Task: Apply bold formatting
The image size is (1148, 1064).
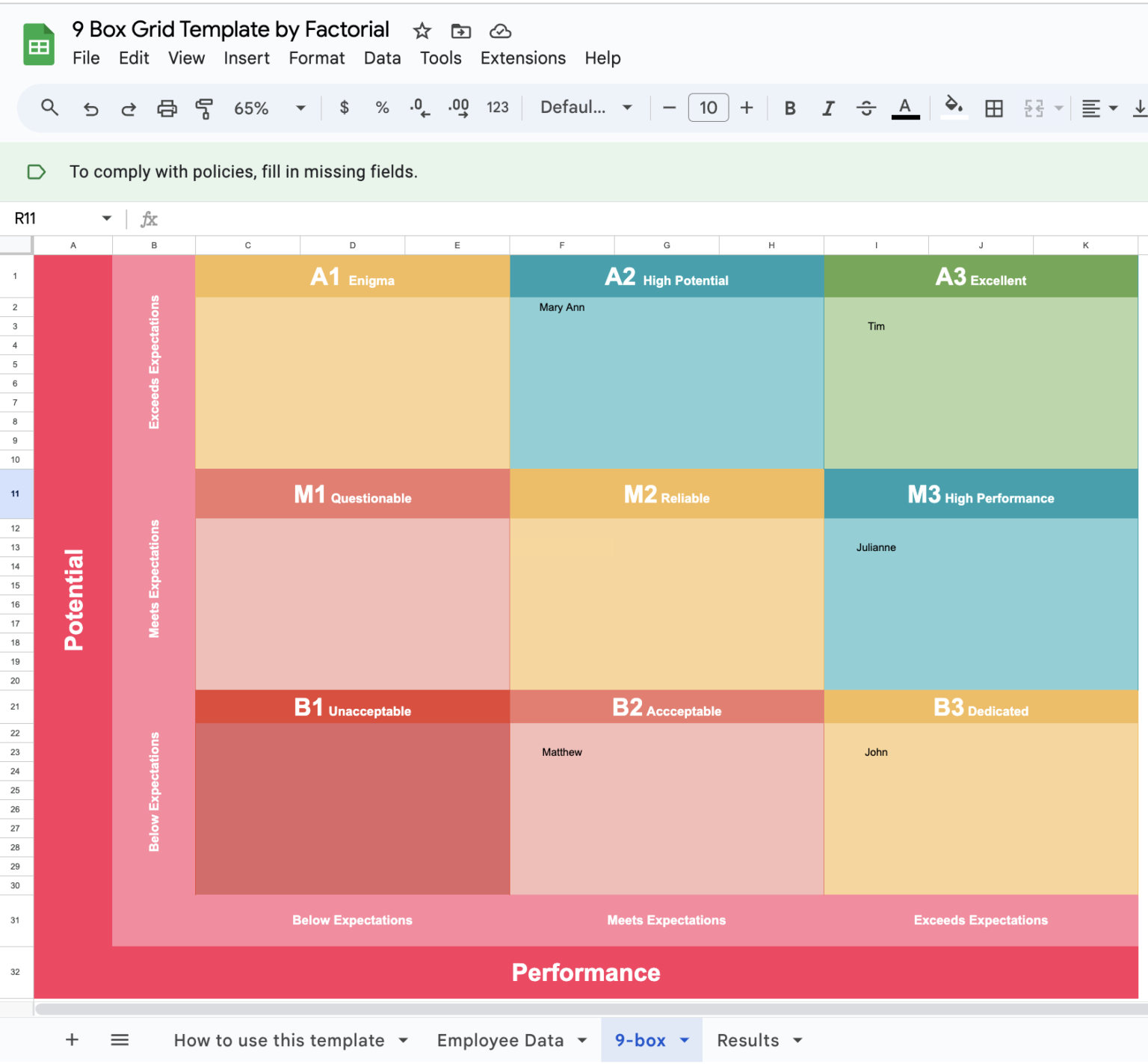Action: click(x=790, y=108)
